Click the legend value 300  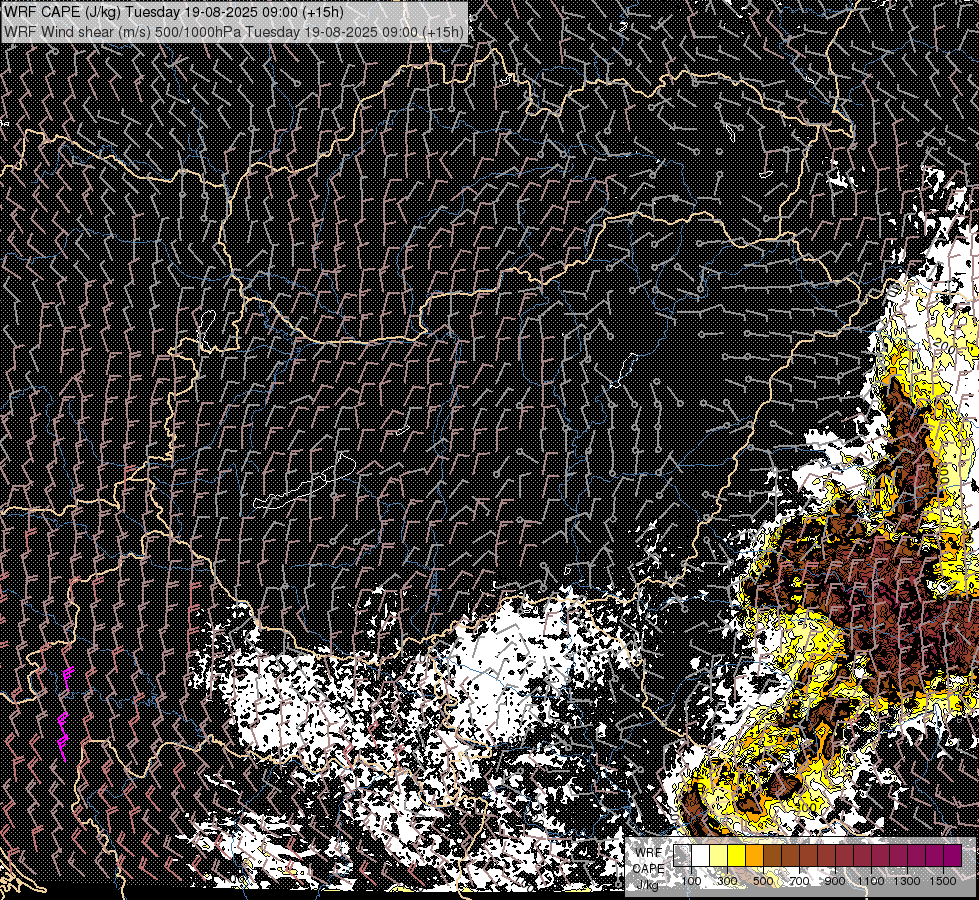coord(727,881)
